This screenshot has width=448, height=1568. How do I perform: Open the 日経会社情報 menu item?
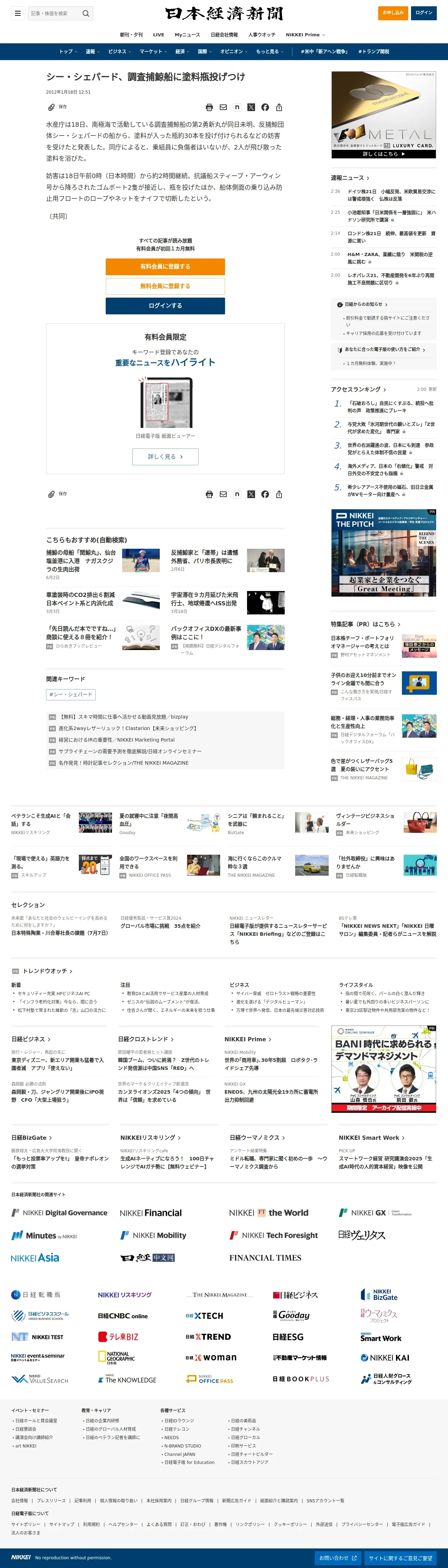[x=224, y=35]
